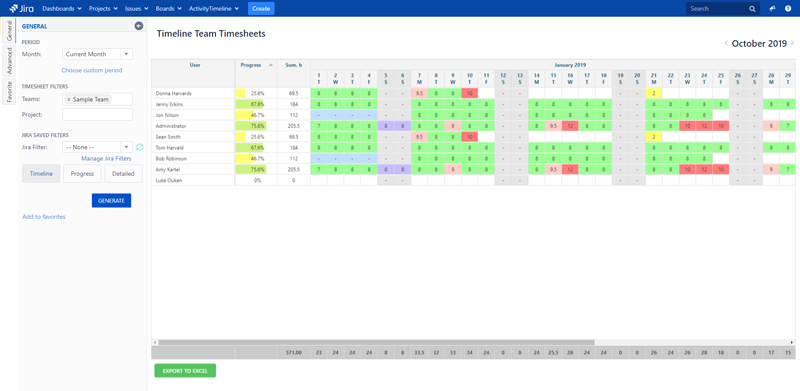Refresh Jira filters with the green reload icon

point(139,147)
